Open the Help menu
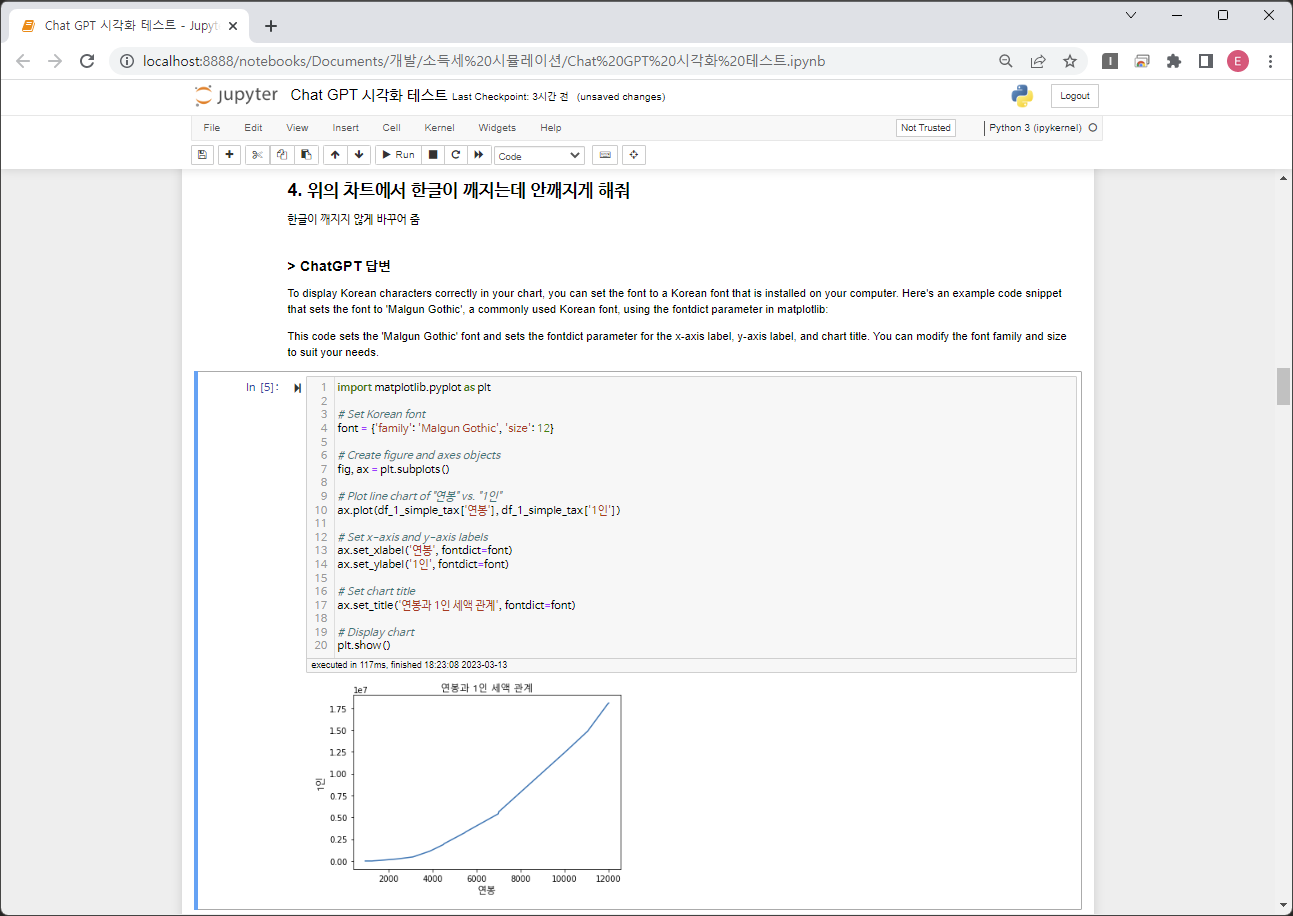Viewport: 1293px width, 916px height. point(551,128)
